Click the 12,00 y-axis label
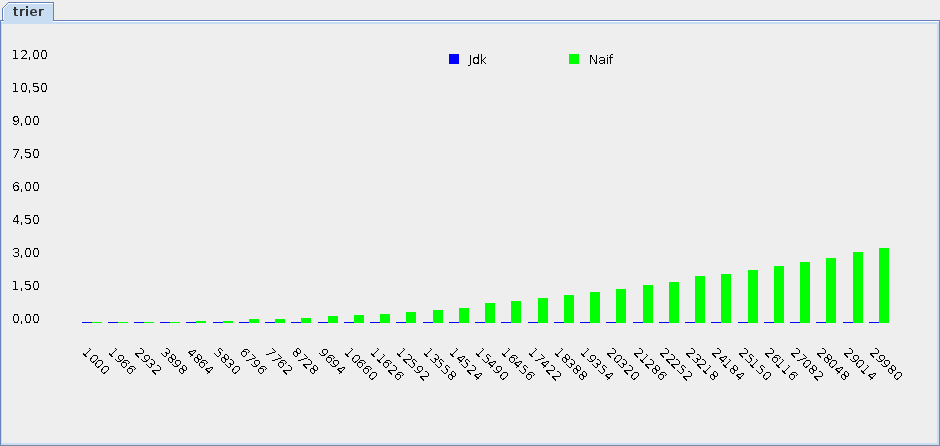Viewport: 940px width, 446px height. coord(30,55)
